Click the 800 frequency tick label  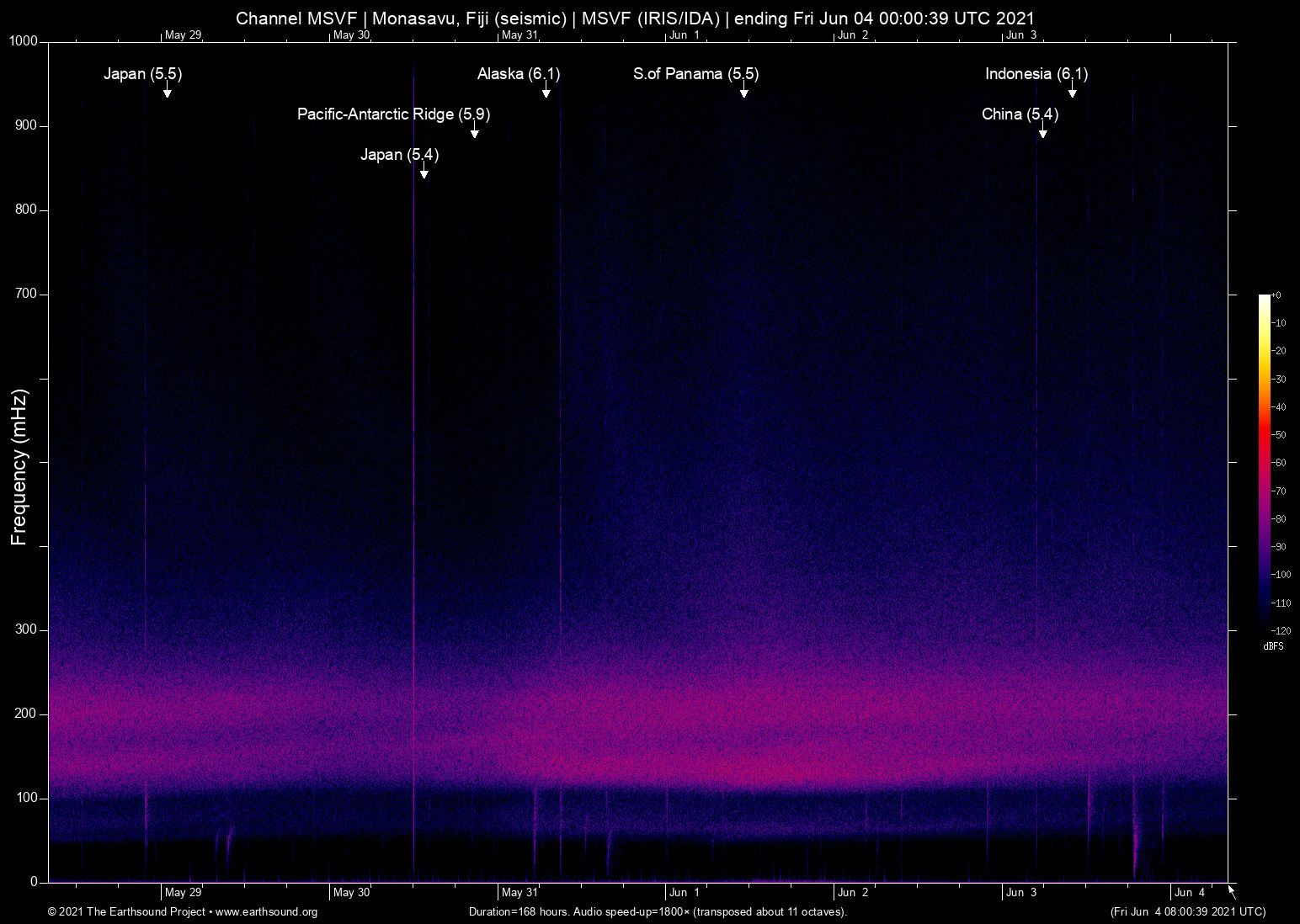point(27,210)
